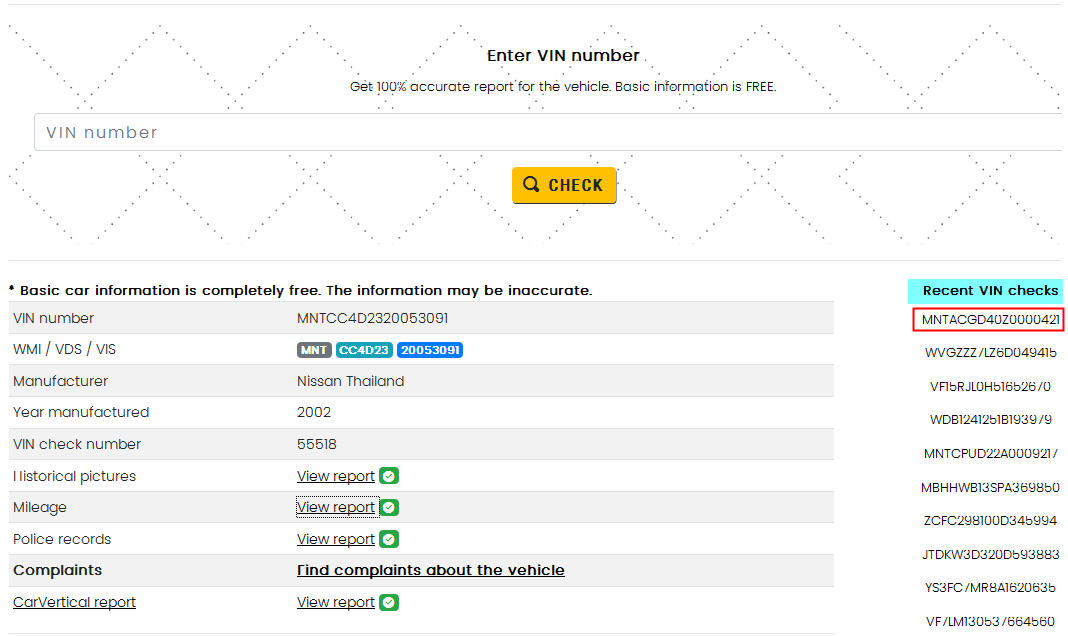This screenshot has height=636, width=1068.
Task: Click green checkmark icon in Mileage row
Action: (x=389, y=507)
